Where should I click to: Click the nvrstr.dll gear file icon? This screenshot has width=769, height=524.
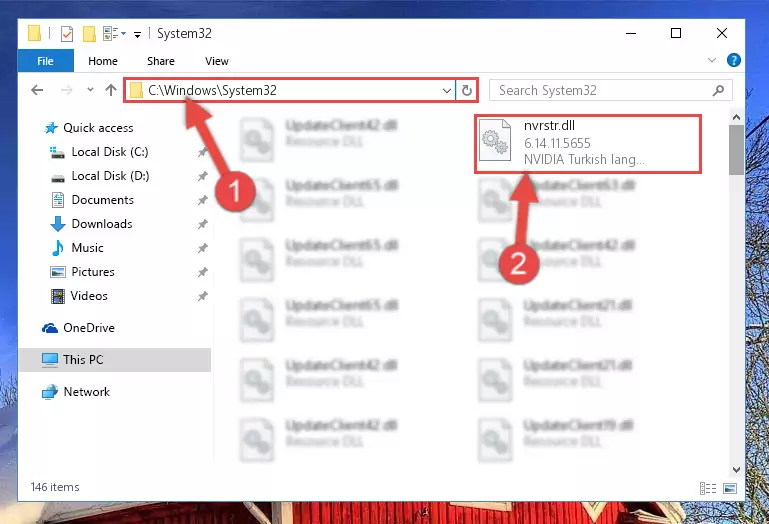(x=495, y=140)
